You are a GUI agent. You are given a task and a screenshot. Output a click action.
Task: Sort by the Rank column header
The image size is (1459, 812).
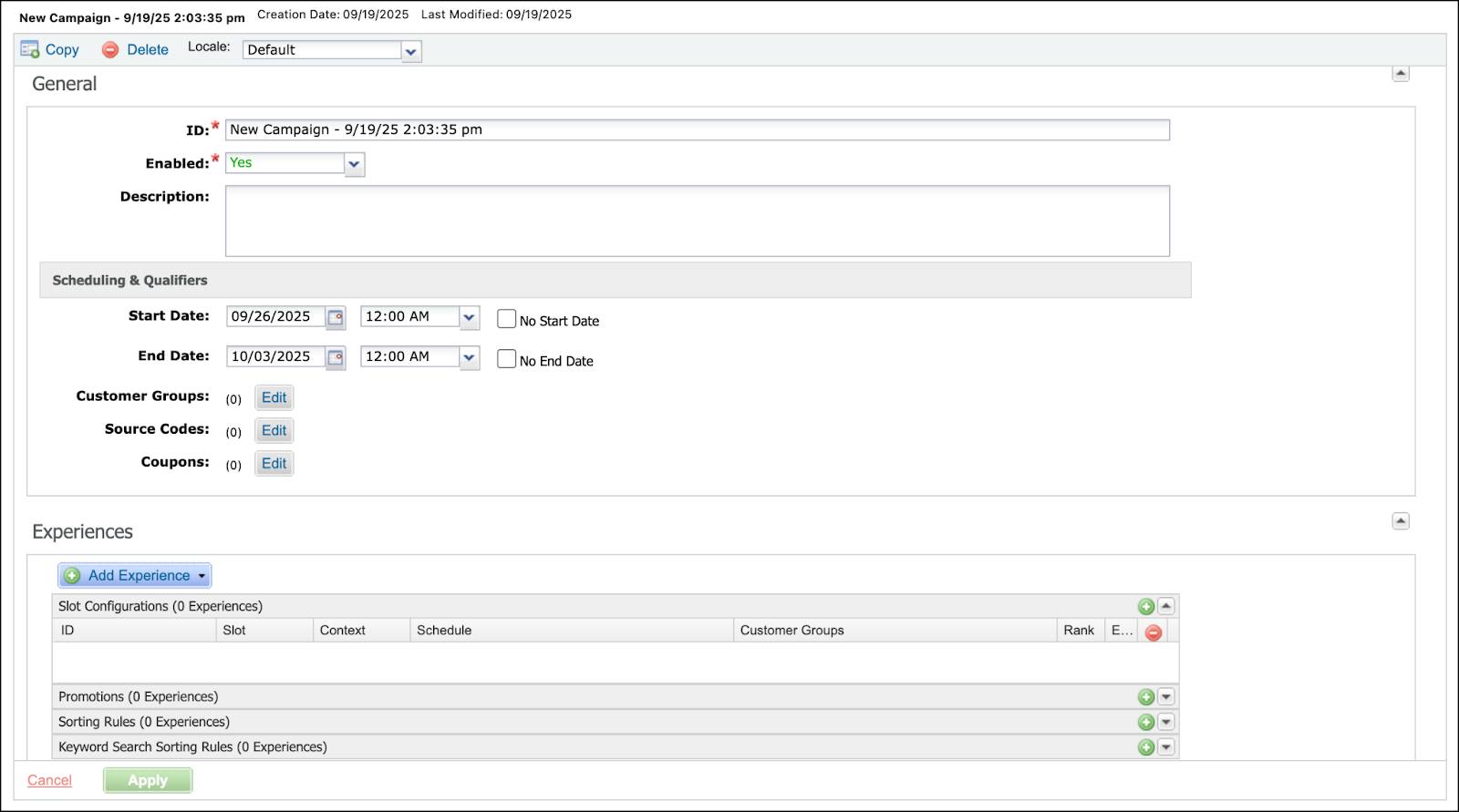[1081, 631]
